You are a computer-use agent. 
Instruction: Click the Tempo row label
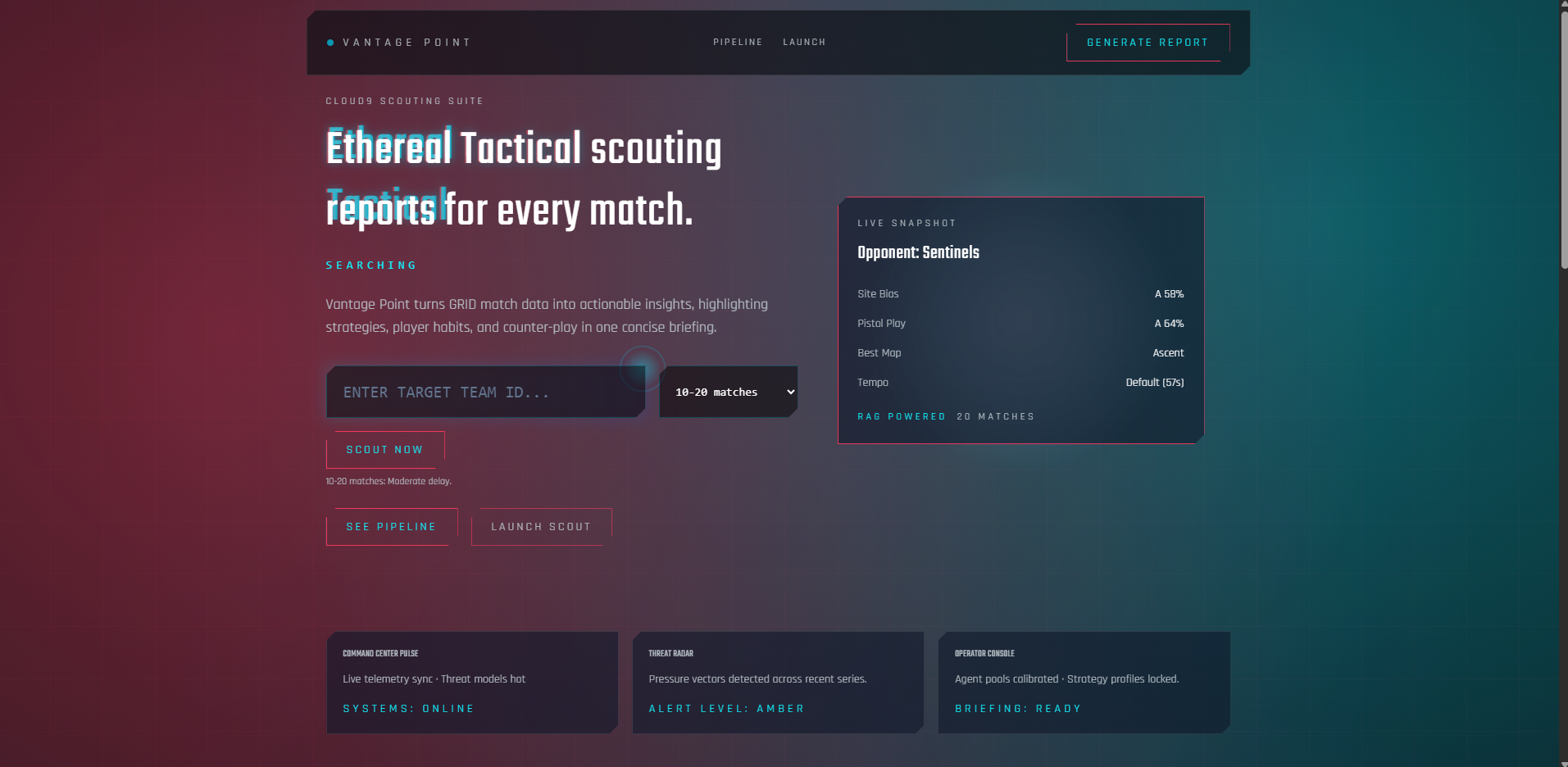tap(872, 383)
